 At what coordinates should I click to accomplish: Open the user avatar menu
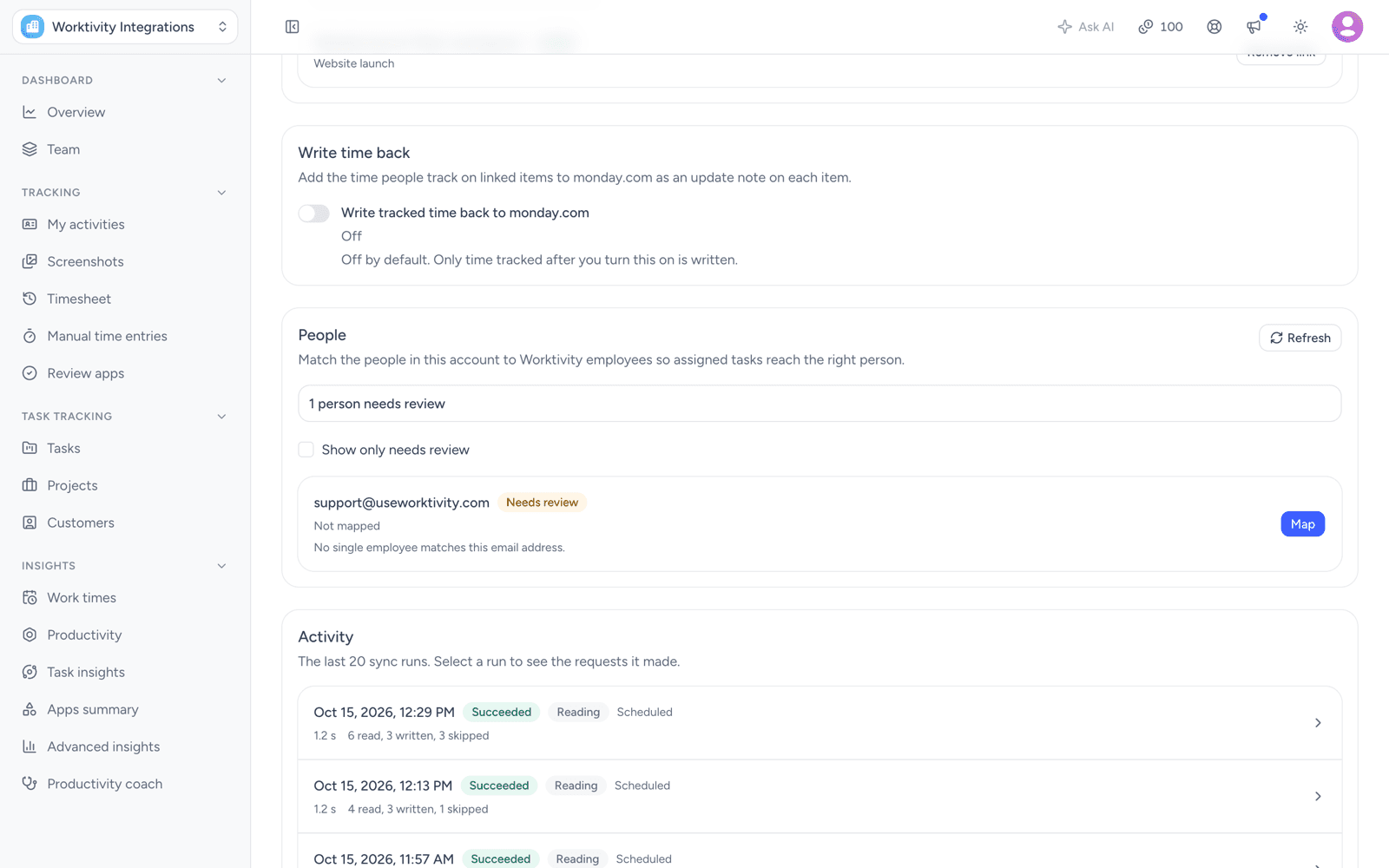[1347, 27]
